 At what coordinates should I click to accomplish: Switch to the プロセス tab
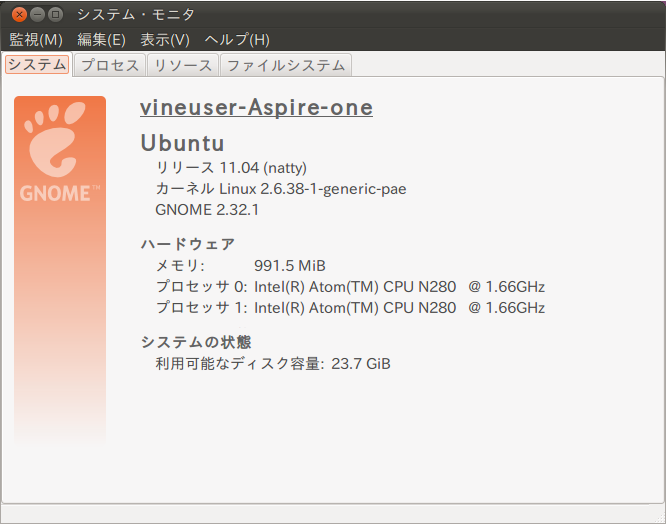click(110, 65)
